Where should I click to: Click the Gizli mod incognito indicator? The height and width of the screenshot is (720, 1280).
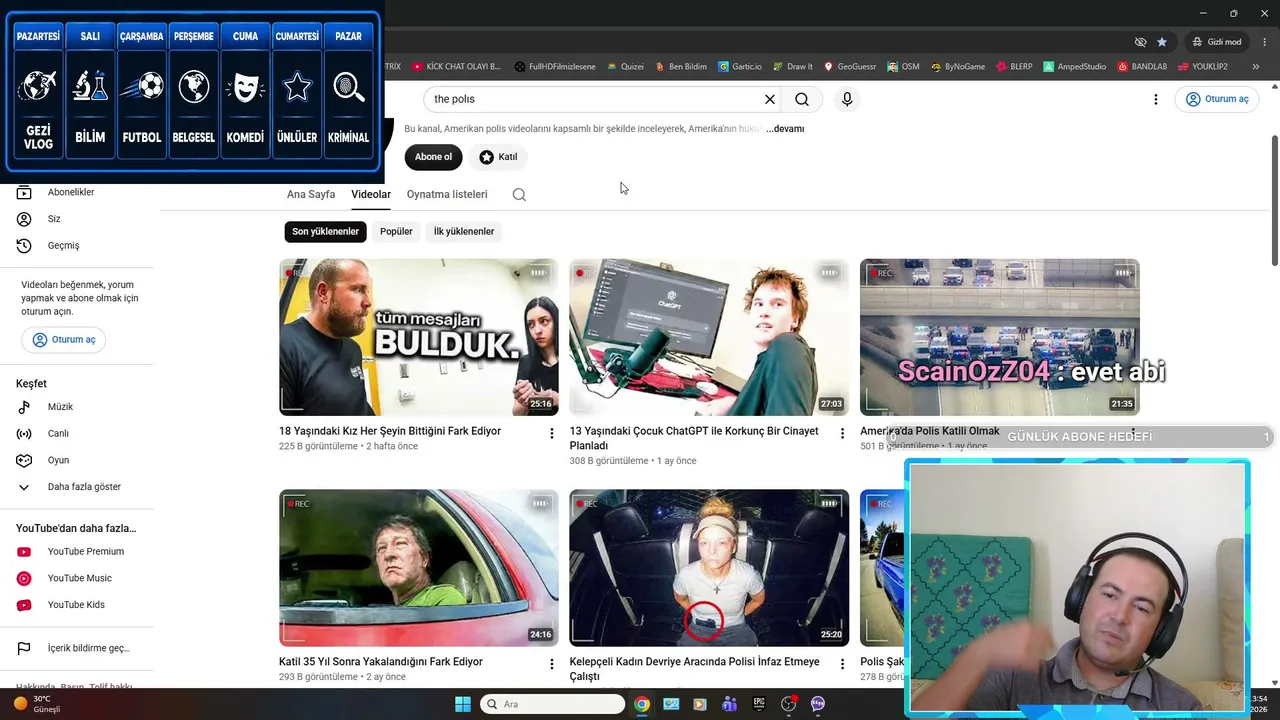coord(1216,42)
